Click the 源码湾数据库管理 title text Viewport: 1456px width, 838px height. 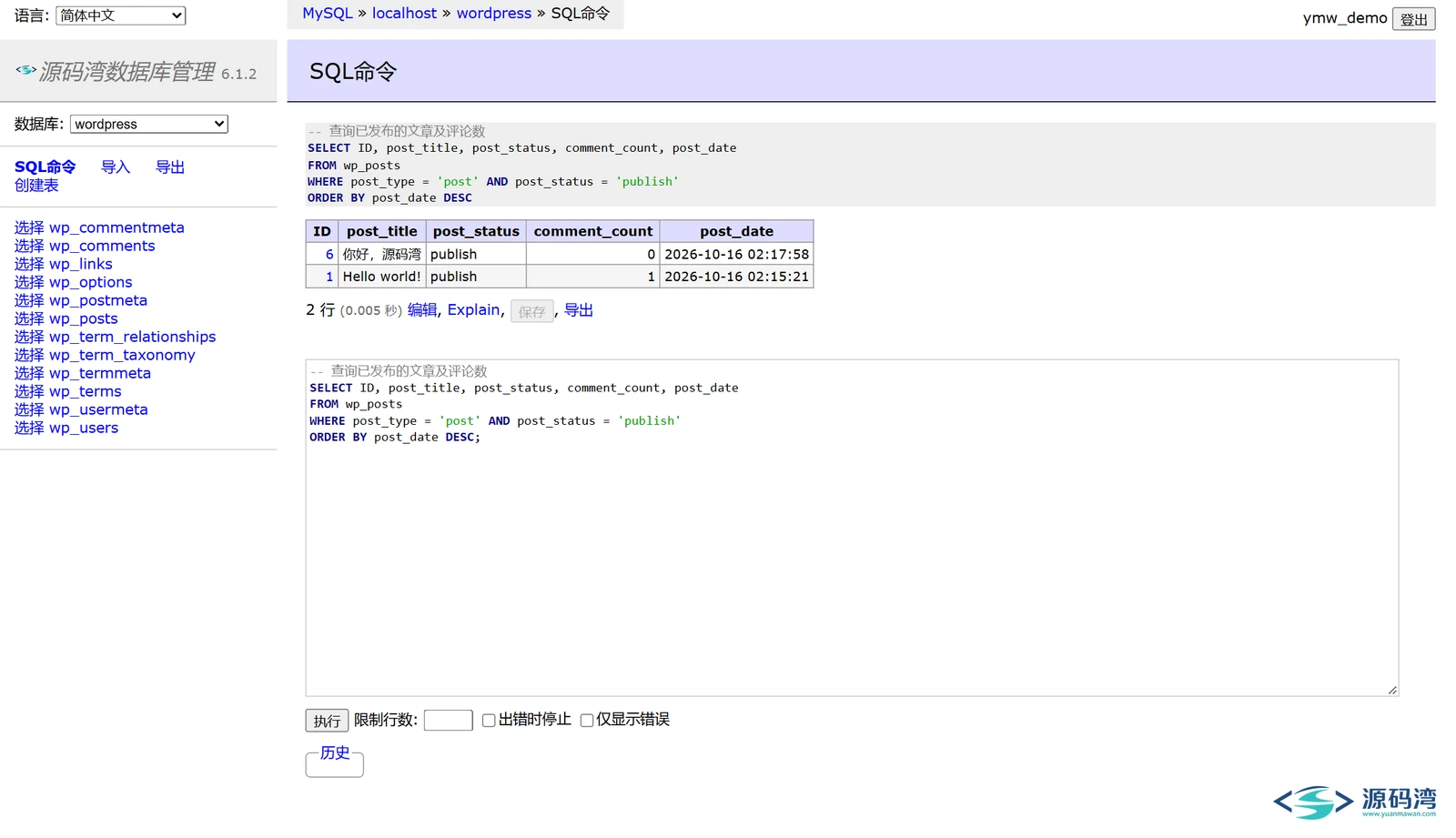(127, 72)
